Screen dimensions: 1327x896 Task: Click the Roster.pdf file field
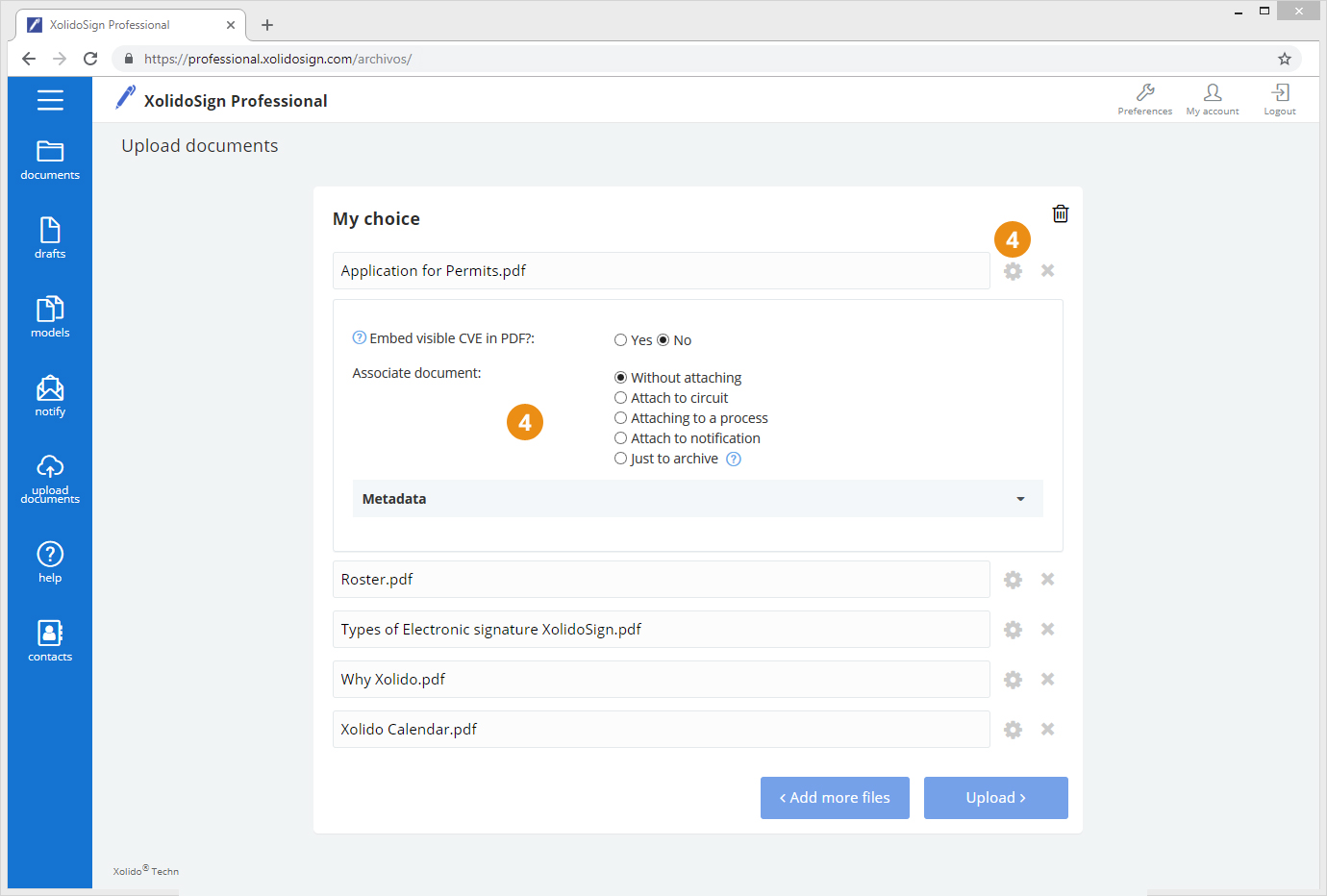pos(662,580)
